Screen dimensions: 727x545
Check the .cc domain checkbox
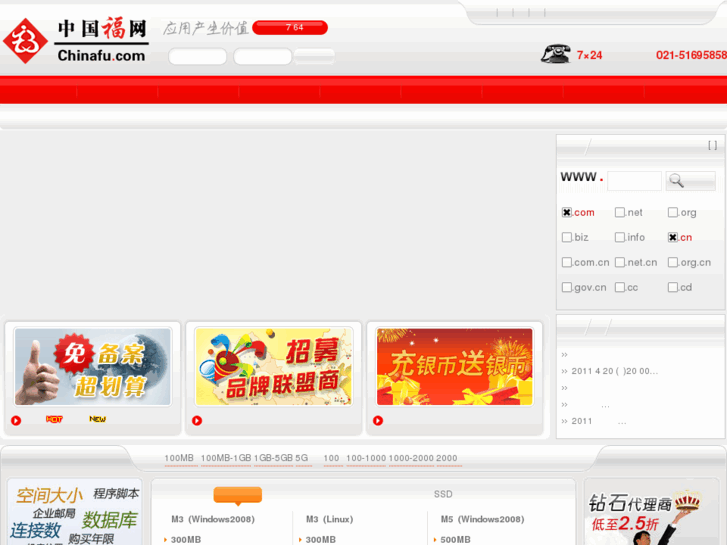pos(619,288)
